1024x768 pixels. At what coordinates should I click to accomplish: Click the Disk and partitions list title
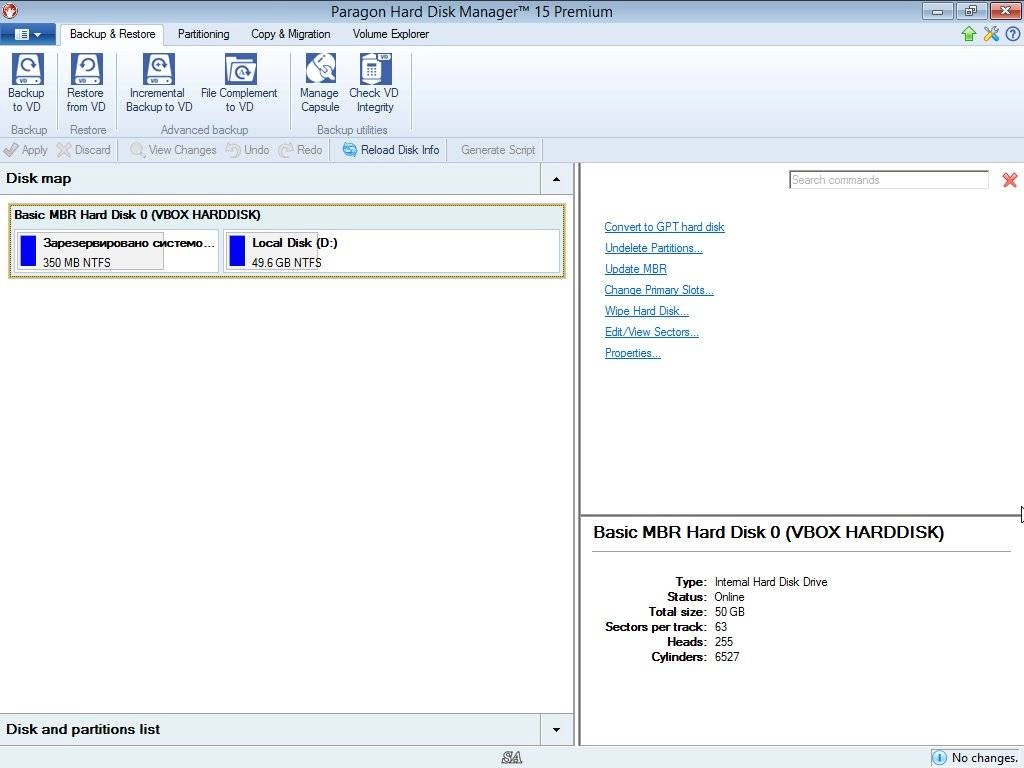pyautogui.click(x=83, y=729)
